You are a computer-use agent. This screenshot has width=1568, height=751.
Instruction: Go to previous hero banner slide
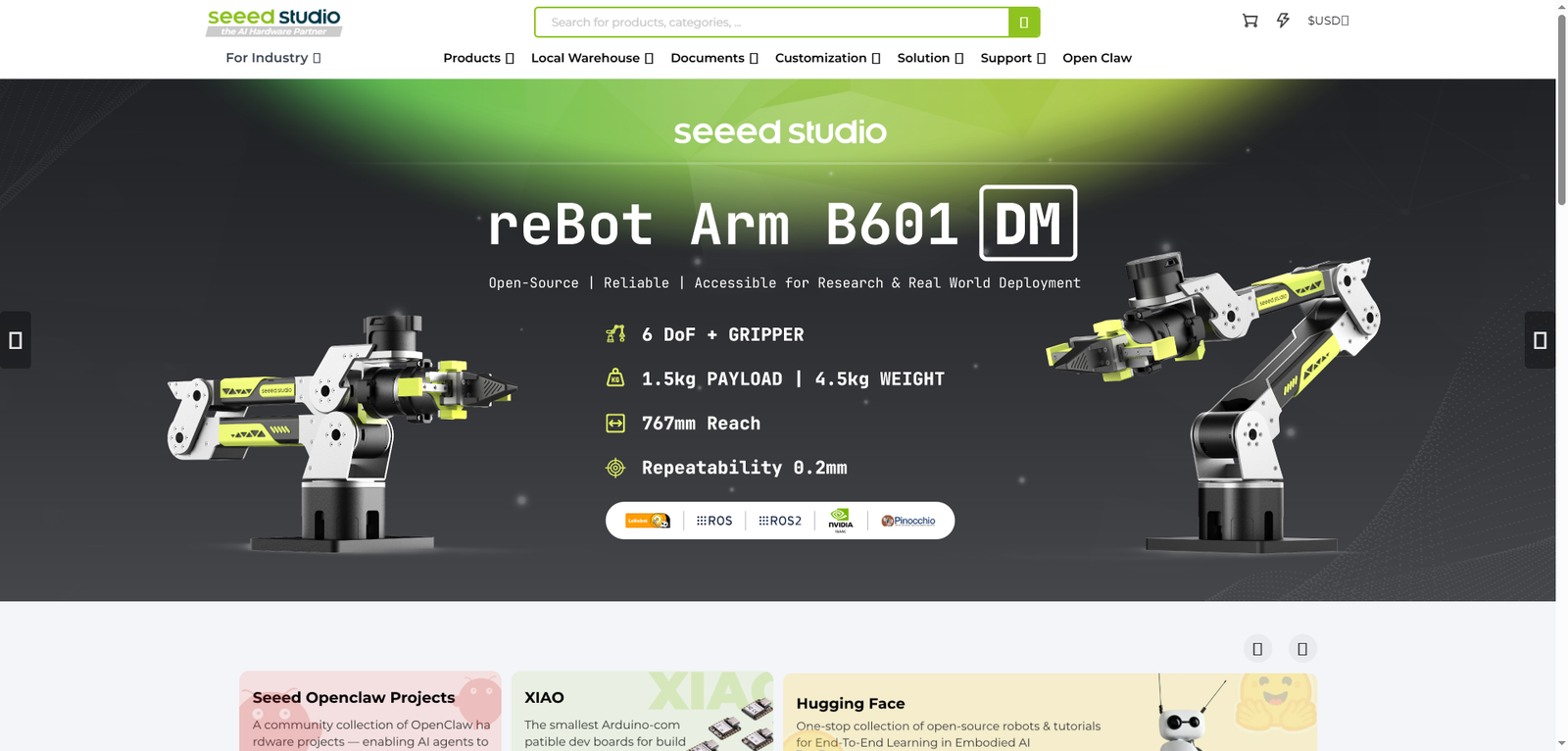click(16, 340)
